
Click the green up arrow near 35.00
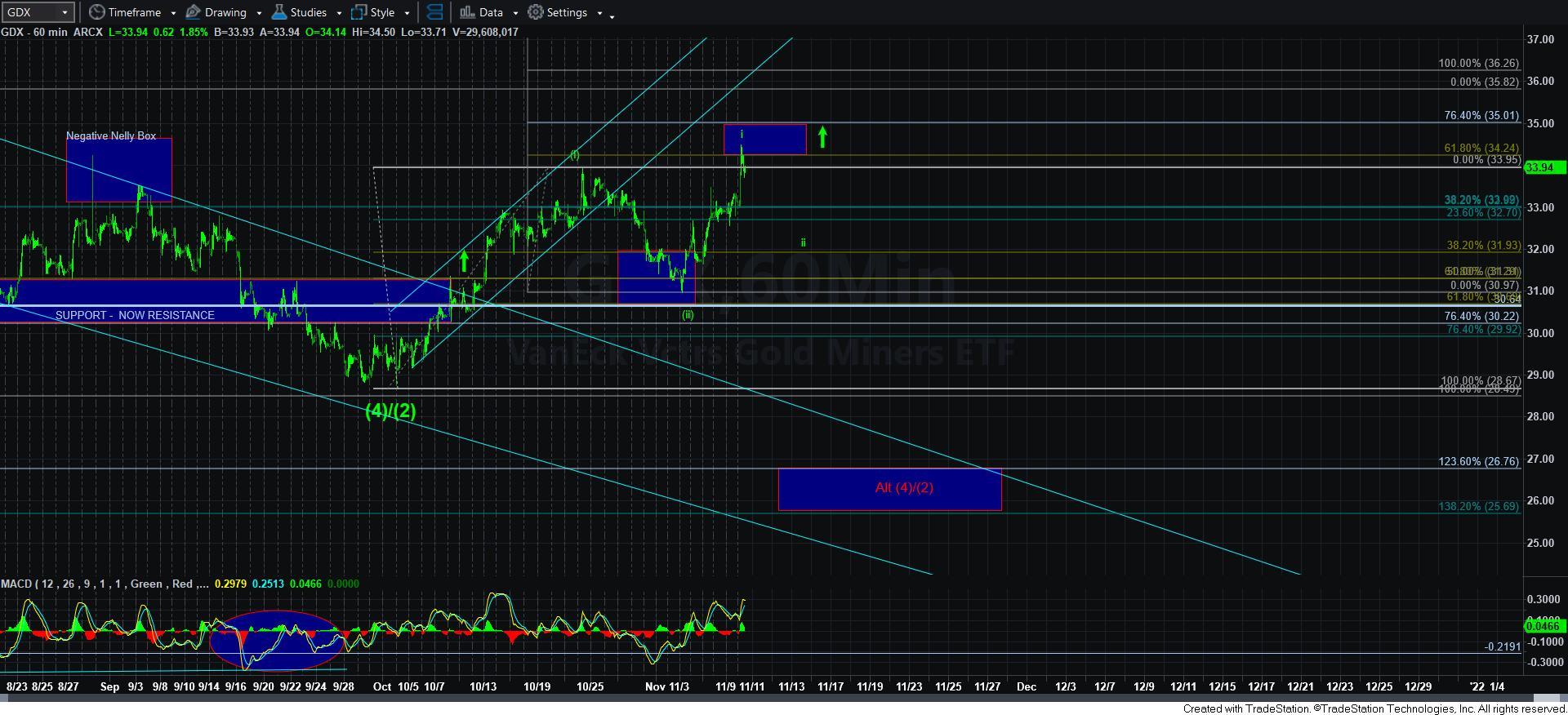pyautogui.click(x=822, y=136)
